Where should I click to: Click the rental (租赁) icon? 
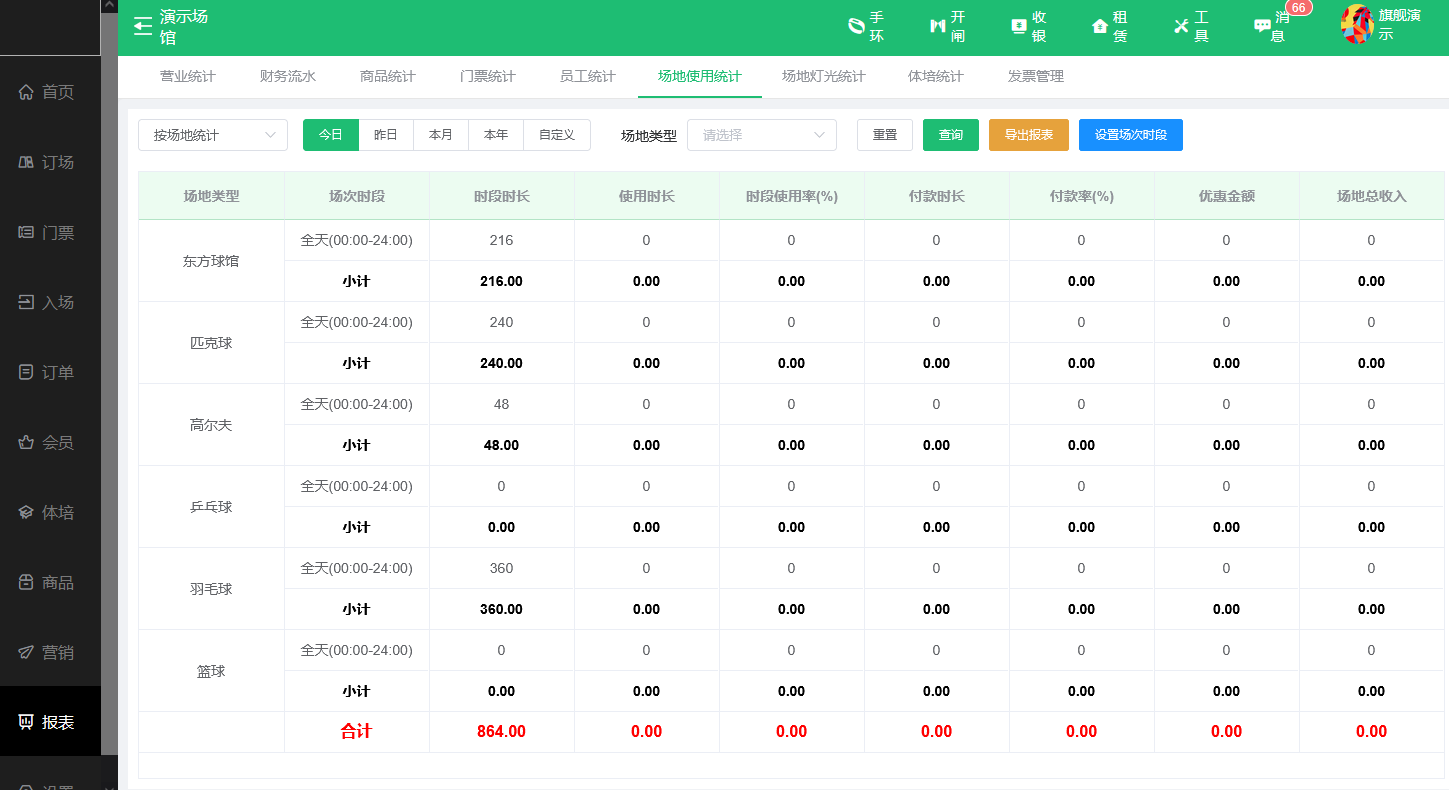point(1100,26)
